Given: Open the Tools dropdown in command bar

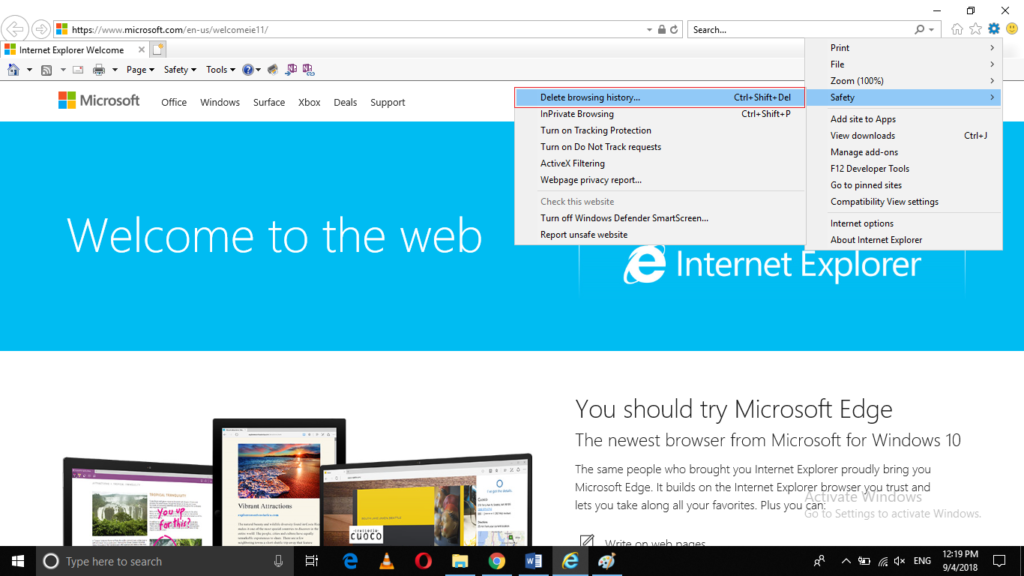Looking at the screenshot, I should [220, 70].
